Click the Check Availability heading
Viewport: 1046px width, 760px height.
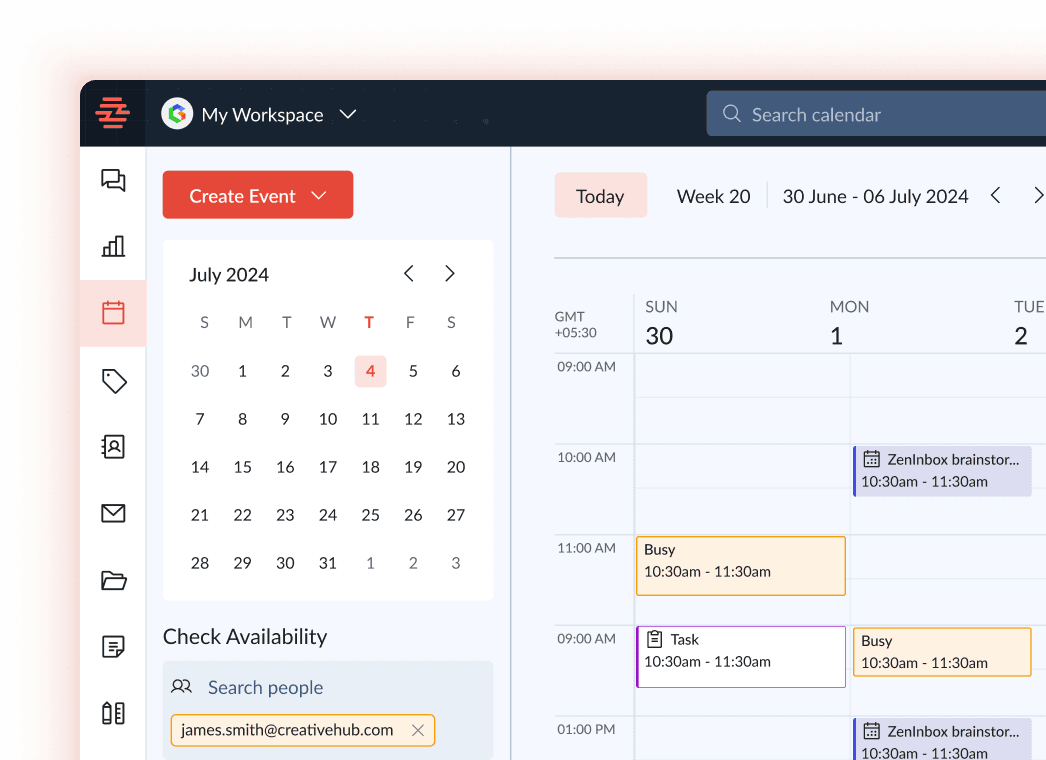click(x=245, y=637)
